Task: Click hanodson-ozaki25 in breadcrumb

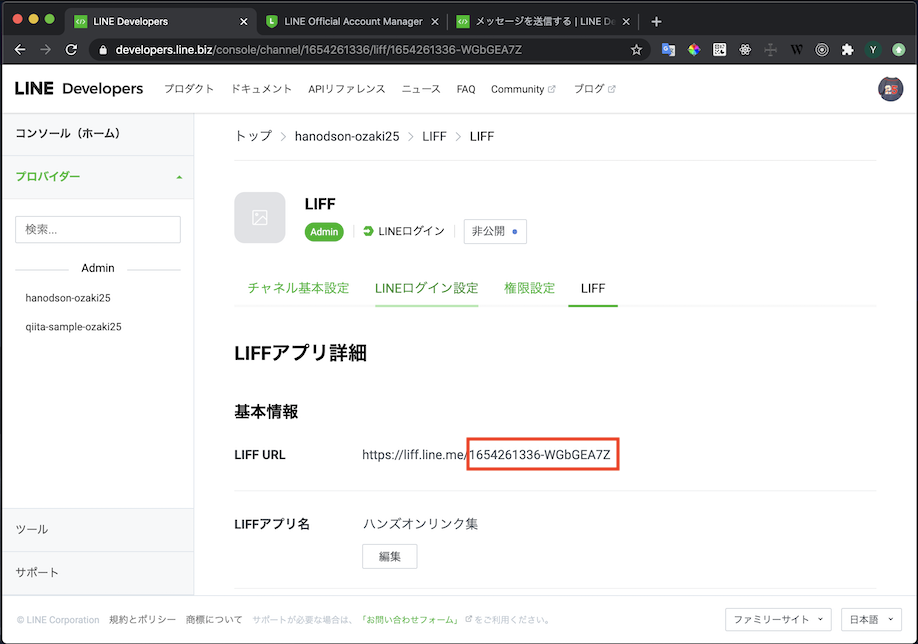Action: (x=347, y=136)
